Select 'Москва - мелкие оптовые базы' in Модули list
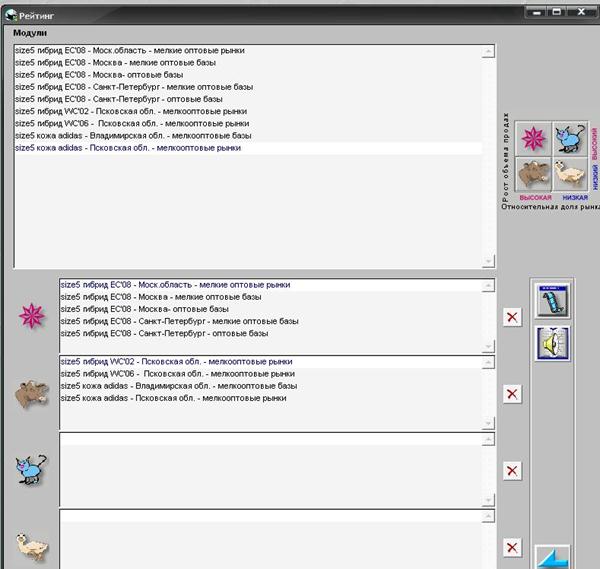600x569 pixels. (248, 63)
